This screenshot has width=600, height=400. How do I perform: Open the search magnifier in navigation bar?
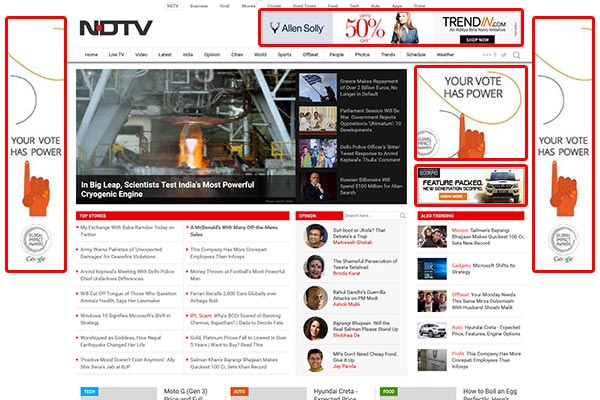click(517, 55)
